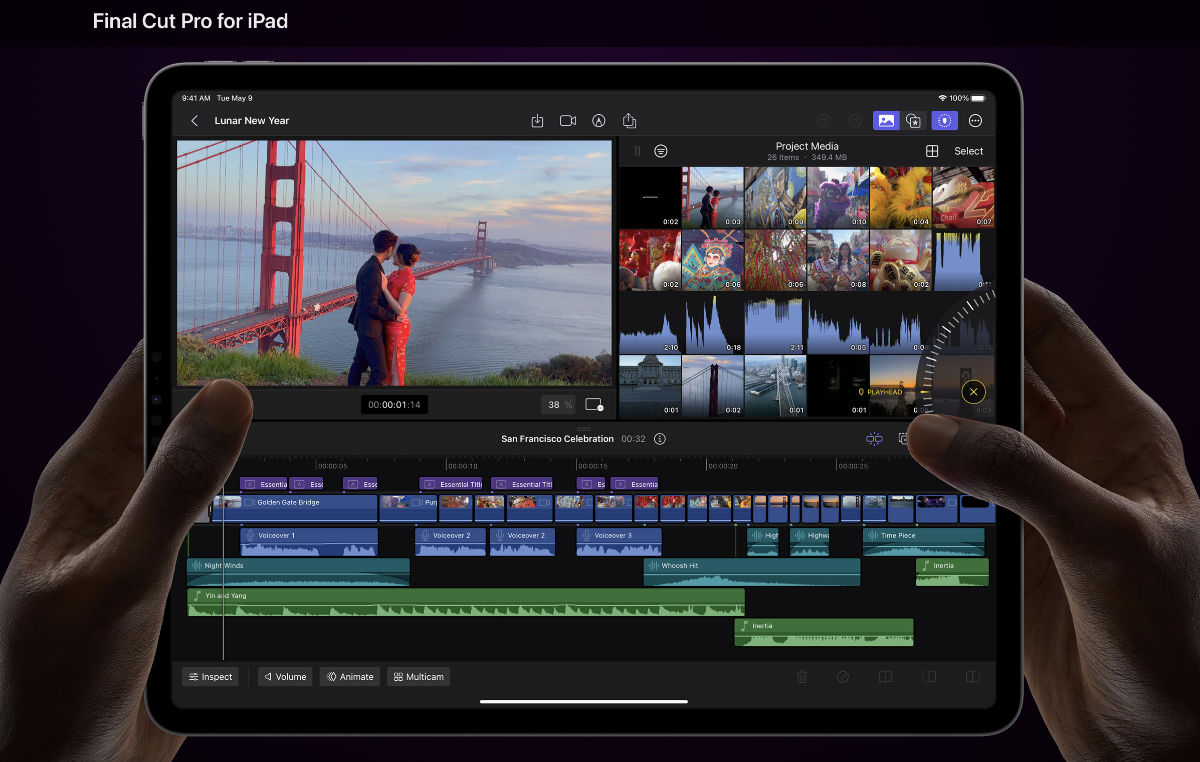Click the Select button in Project Media
Image resolution: width=1200 pixels, height=762 pixels.
click(968, 151)
